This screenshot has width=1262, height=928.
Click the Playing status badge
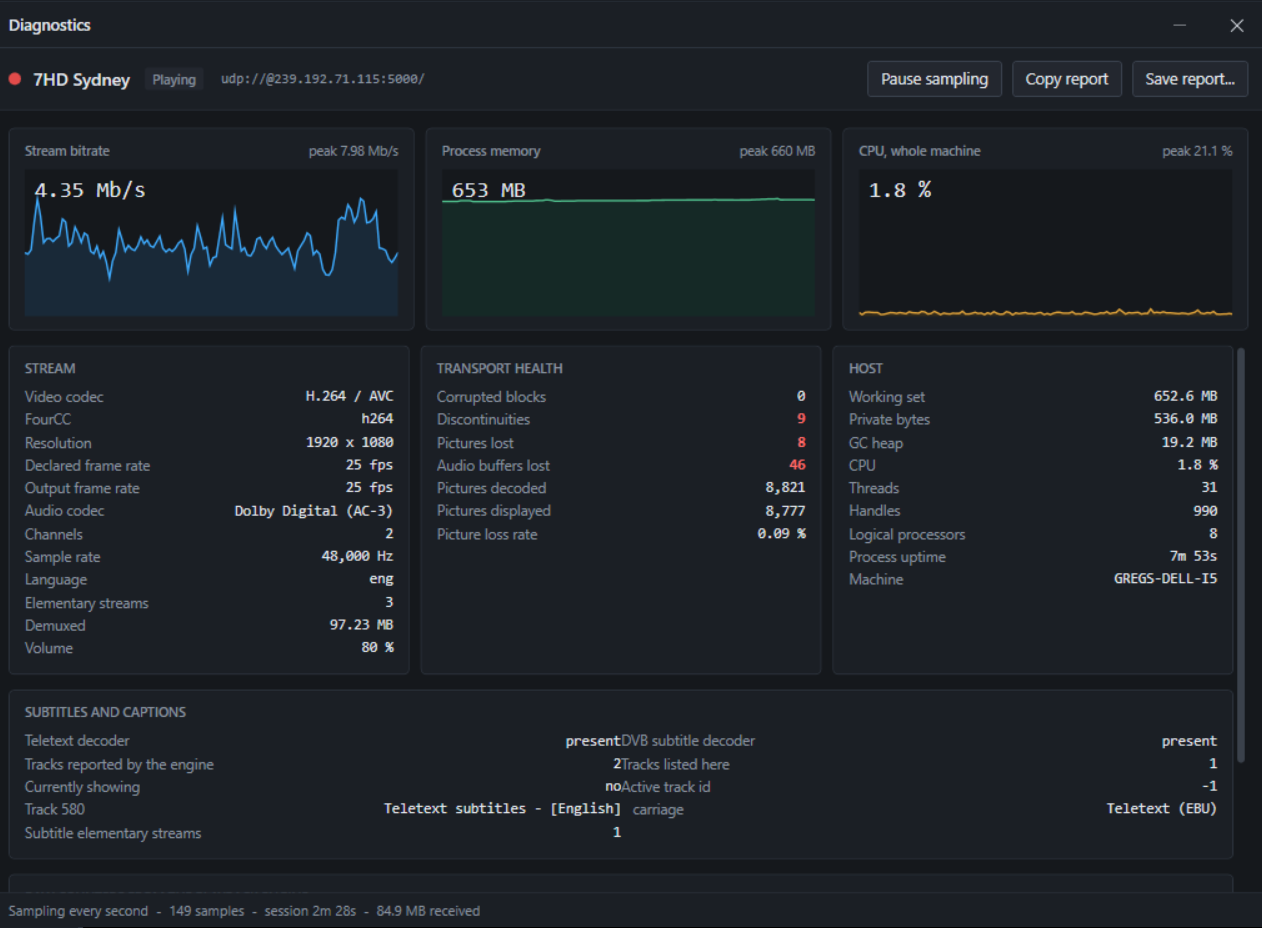[174, 79]
